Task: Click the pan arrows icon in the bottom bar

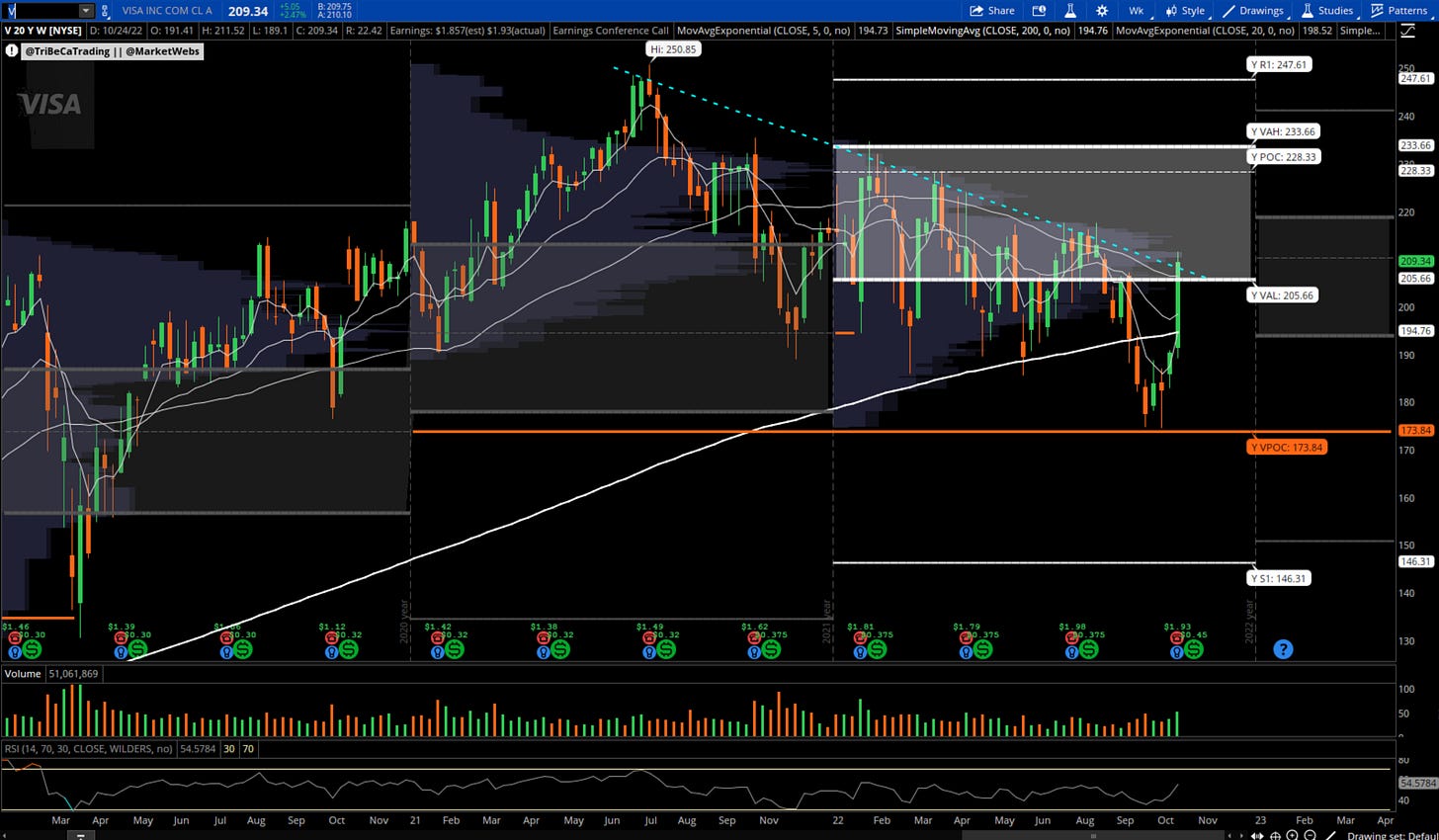Action: tap(1257, 836)
